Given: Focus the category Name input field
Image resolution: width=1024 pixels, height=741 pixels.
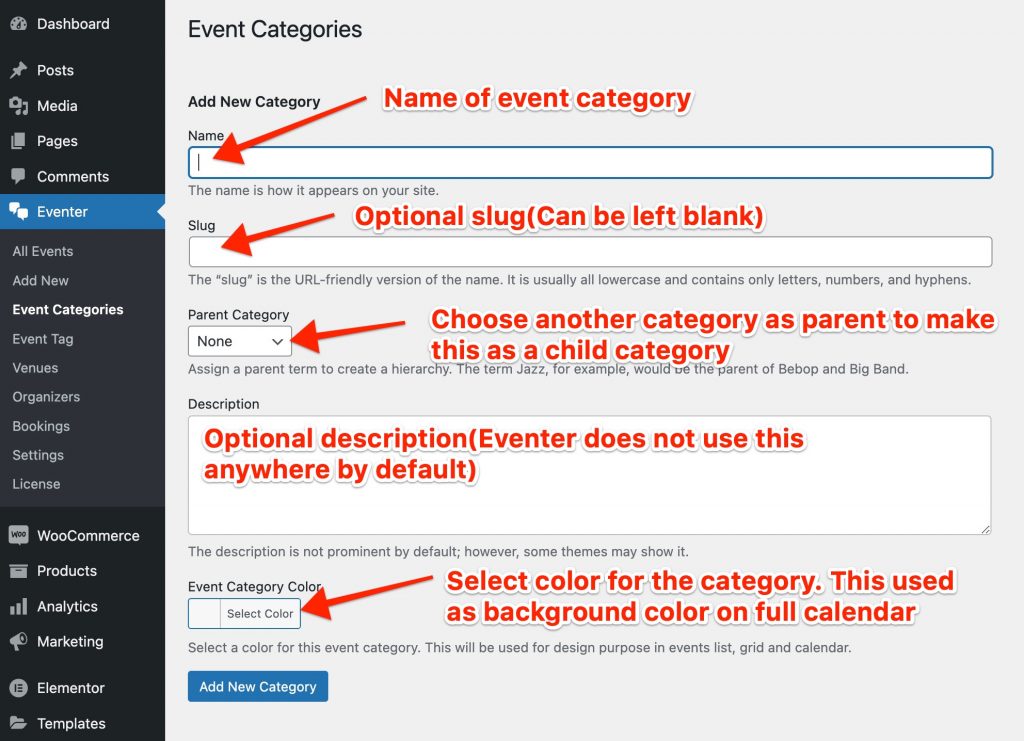Looking at the screenshot, I should tap(590, 163).
